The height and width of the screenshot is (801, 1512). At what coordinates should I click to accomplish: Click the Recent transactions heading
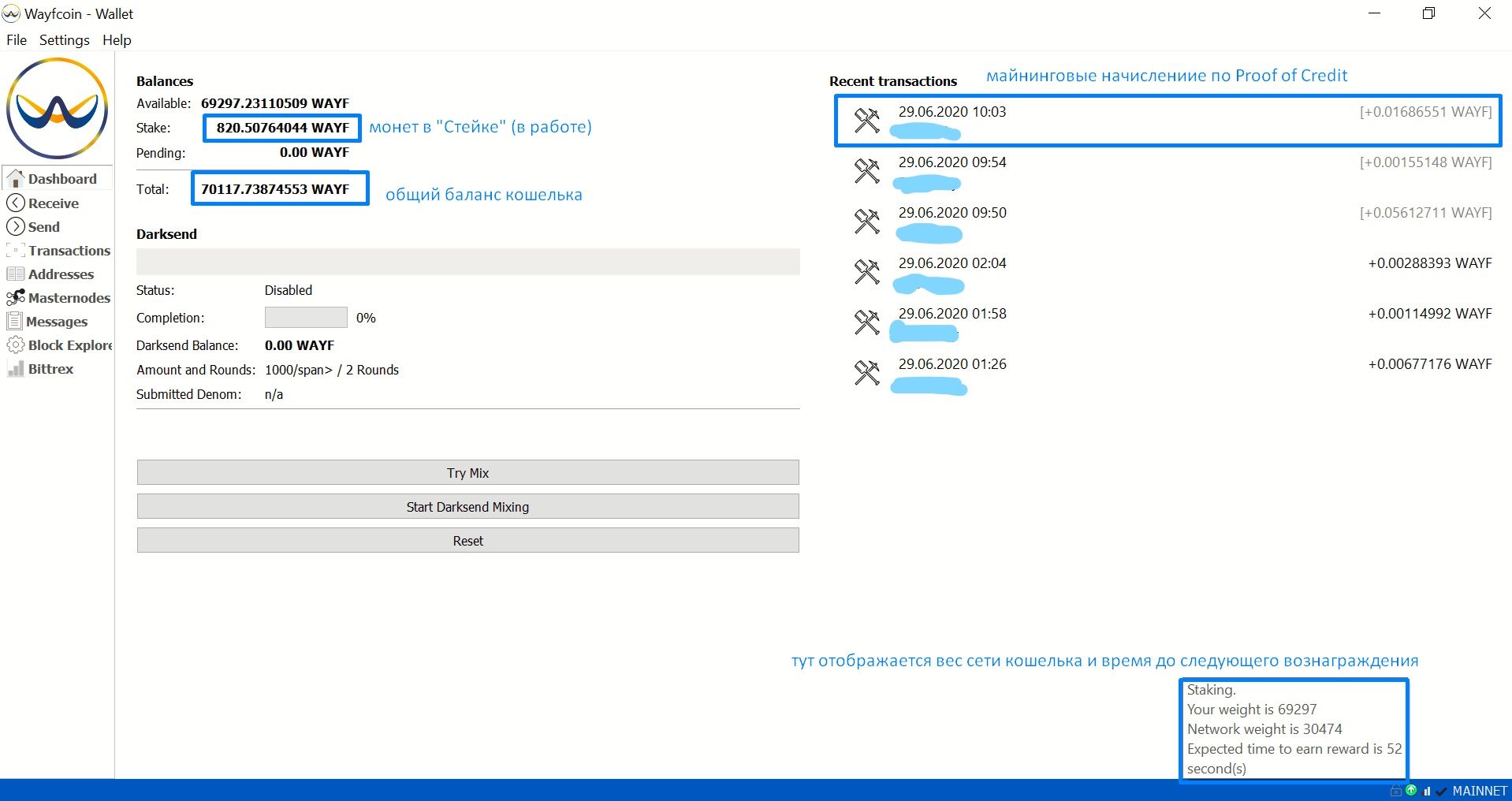pyautogui.click(x=893, y=81)
